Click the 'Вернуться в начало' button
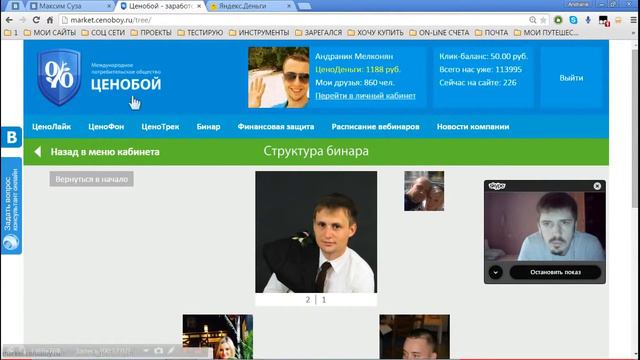Viewport: 640px width, 360px height. pyautogui.click(x=91, y=179)
